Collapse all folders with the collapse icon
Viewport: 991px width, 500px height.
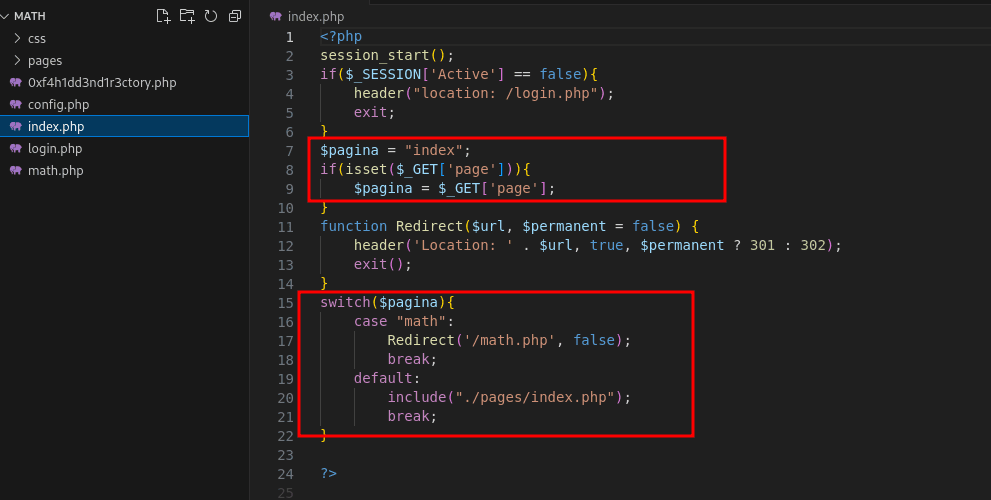[235, 16]
